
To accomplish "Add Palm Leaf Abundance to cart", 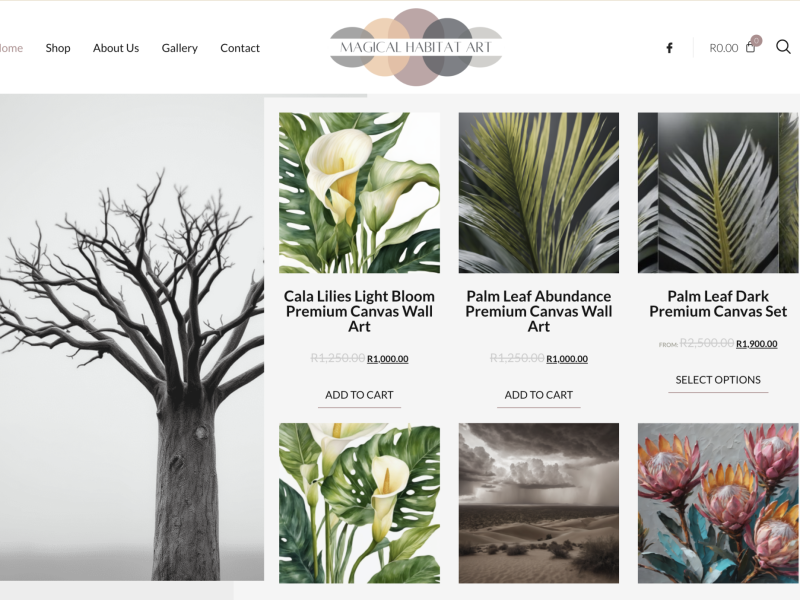I will [x=539, y=395].
